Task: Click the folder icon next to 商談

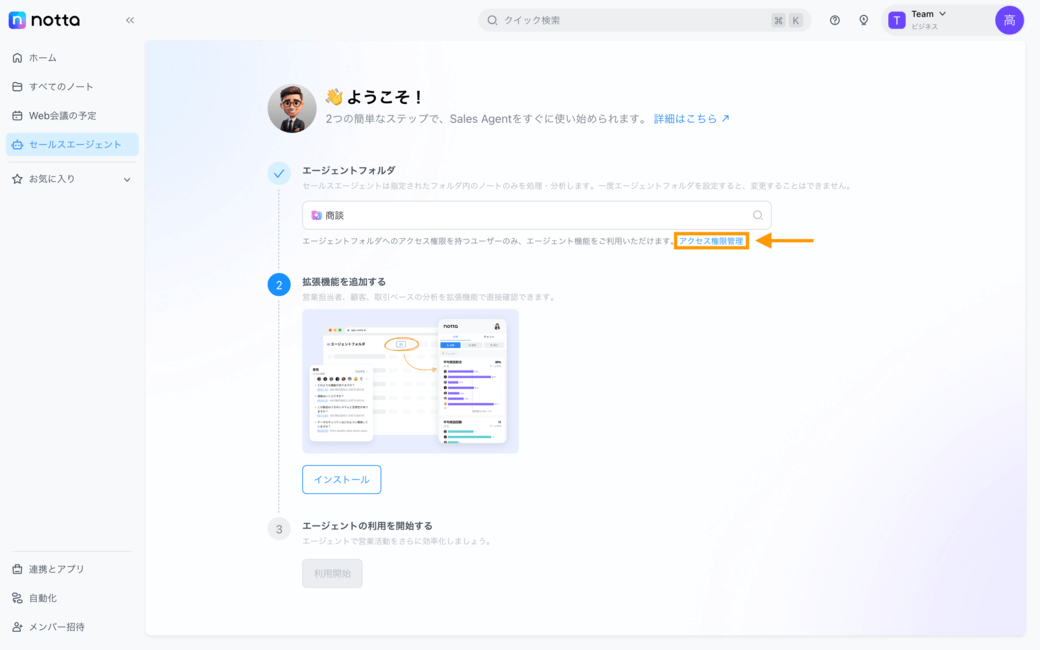Action: (316, 215)
